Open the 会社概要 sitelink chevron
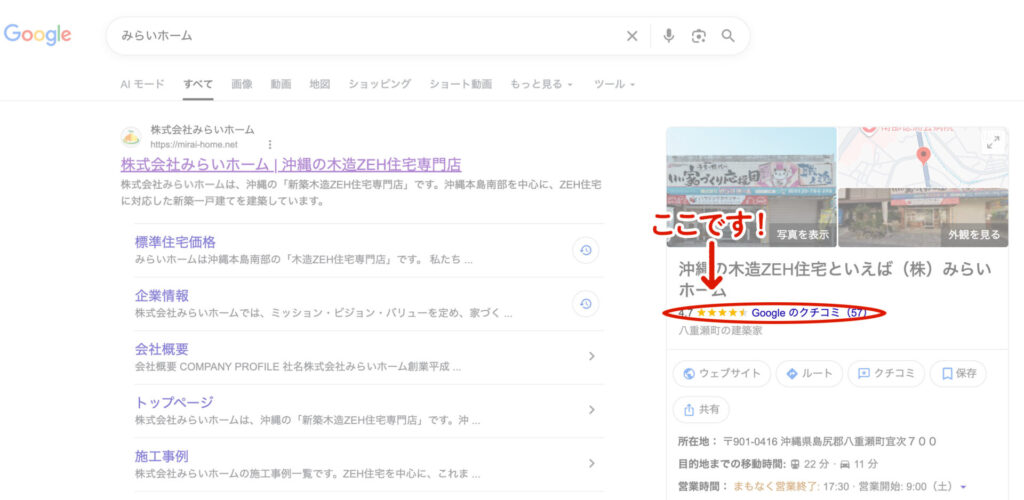The image size is (1024, 500). [592, 357]
